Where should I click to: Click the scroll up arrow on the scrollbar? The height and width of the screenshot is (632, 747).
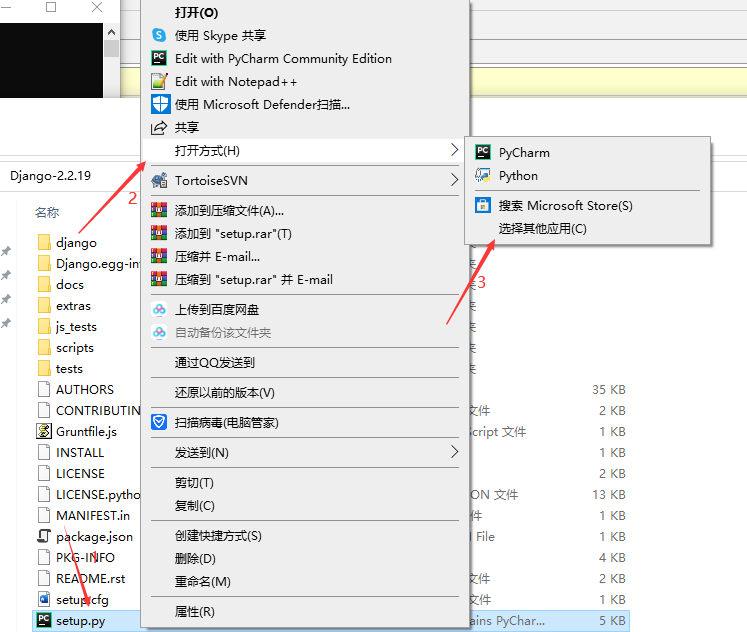(111, 32)
